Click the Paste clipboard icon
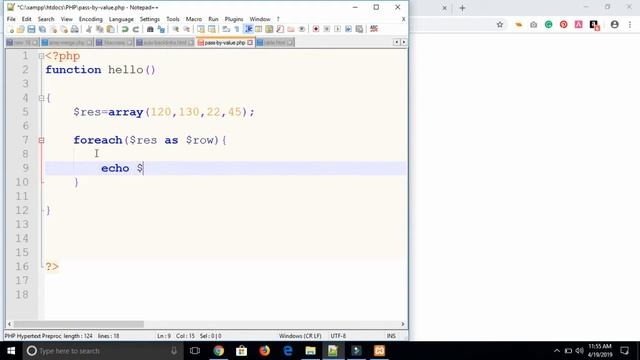 [x=110, y=29]
